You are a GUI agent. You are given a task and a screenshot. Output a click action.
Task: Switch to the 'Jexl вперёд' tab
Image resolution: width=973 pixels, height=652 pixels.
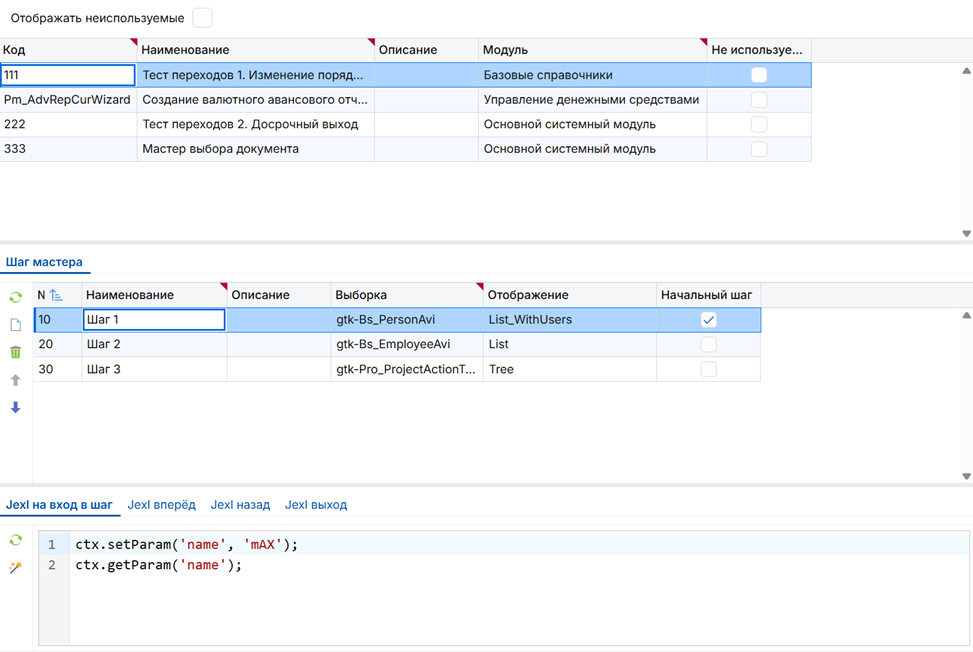(x=161, y=505)
